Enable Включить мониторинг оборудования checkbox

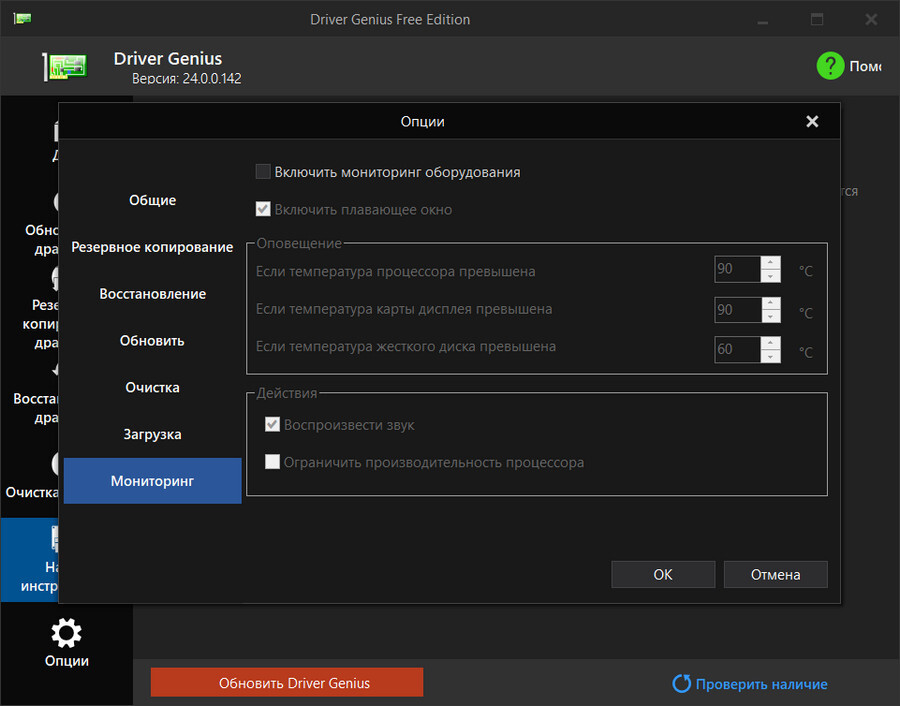tap(263, 172)
